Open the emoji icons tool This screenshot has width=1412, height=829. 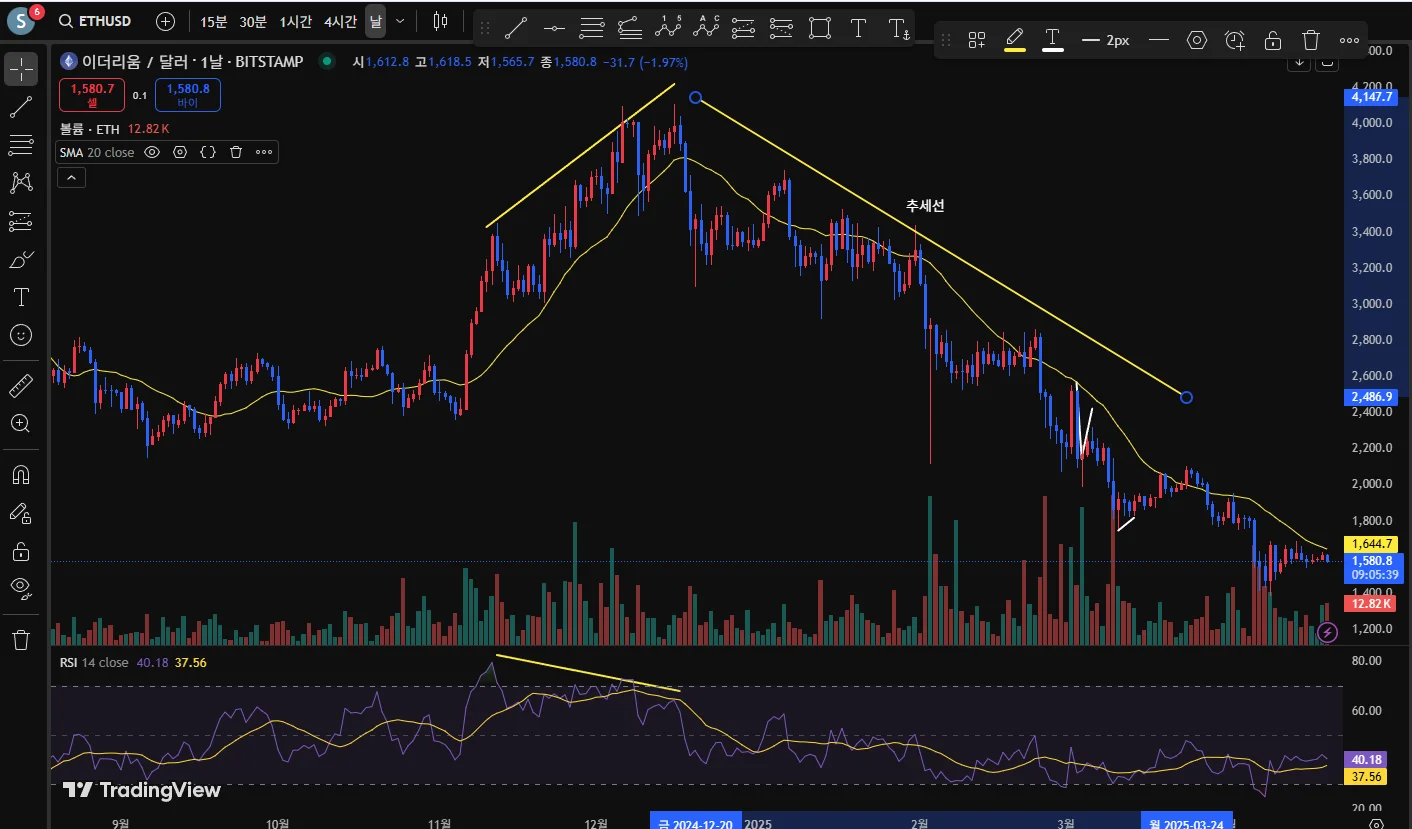(x=21, y=335)
